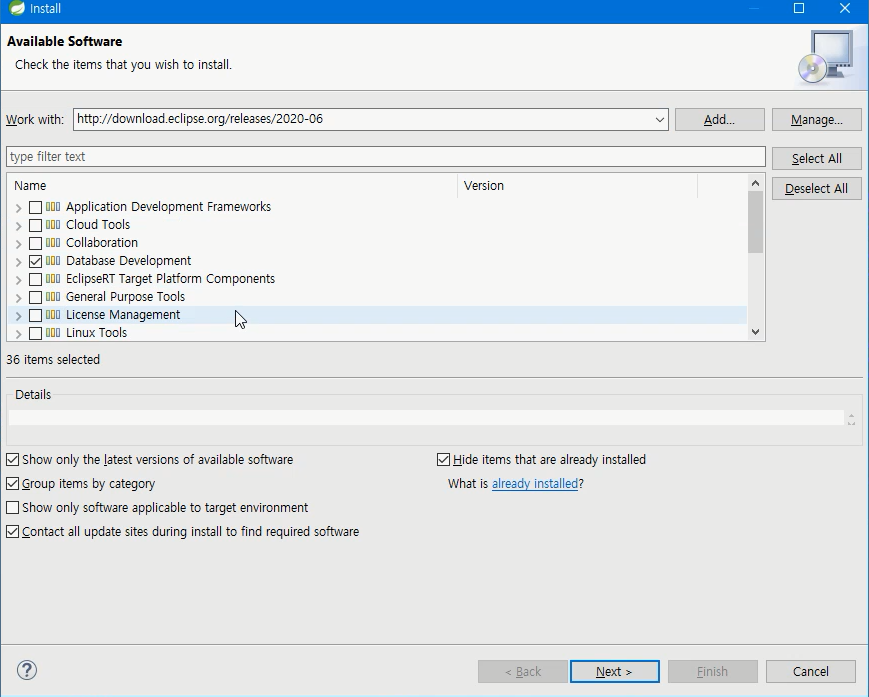Expand General Purpose Tools category
The image size is (869, 697).
tap(18, 298)
